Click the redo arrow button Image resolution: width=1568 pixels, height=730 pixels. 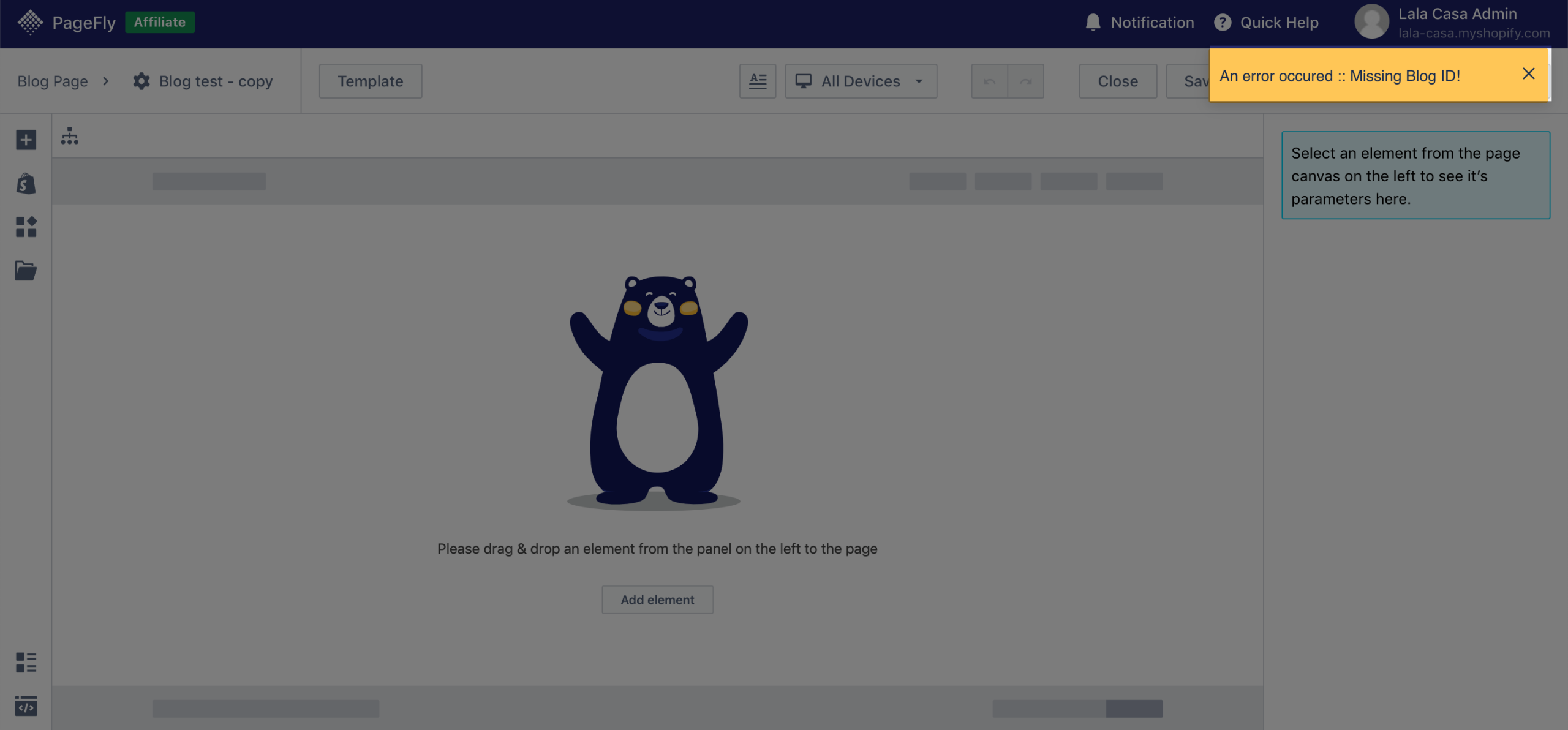point(1026,81)
